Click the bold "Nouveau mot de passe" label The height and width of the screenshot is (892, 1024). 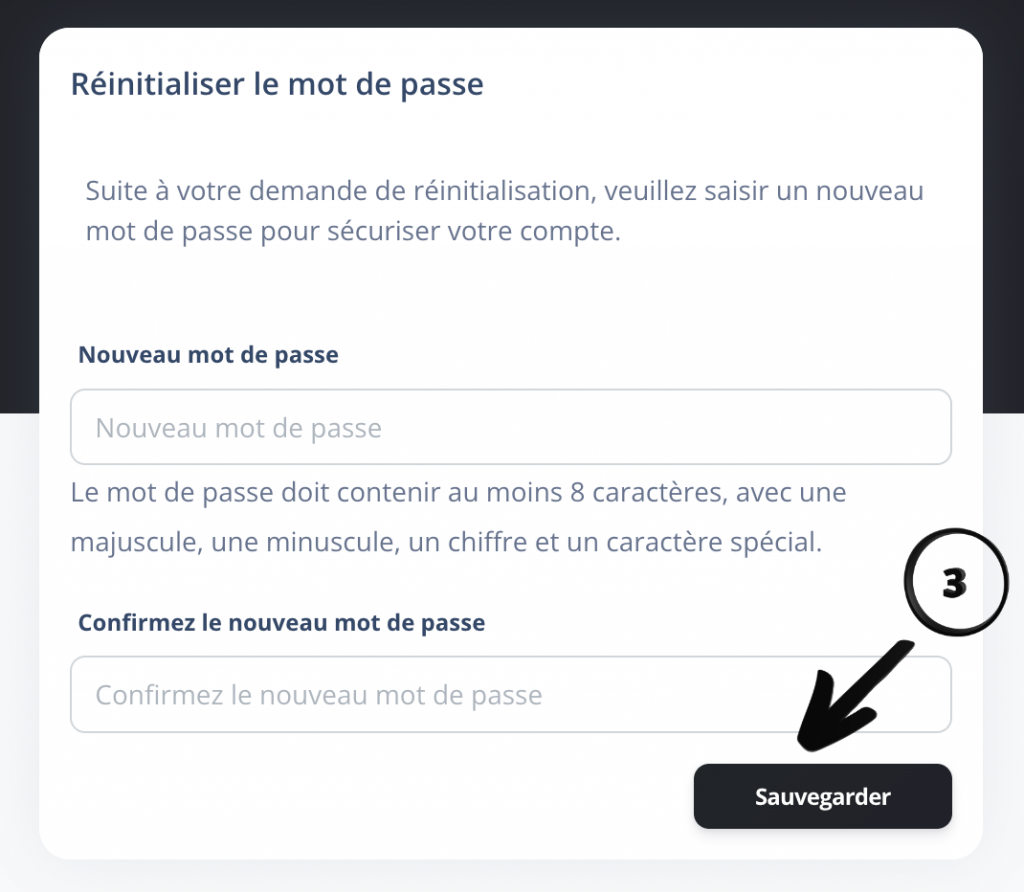[208, 355]
